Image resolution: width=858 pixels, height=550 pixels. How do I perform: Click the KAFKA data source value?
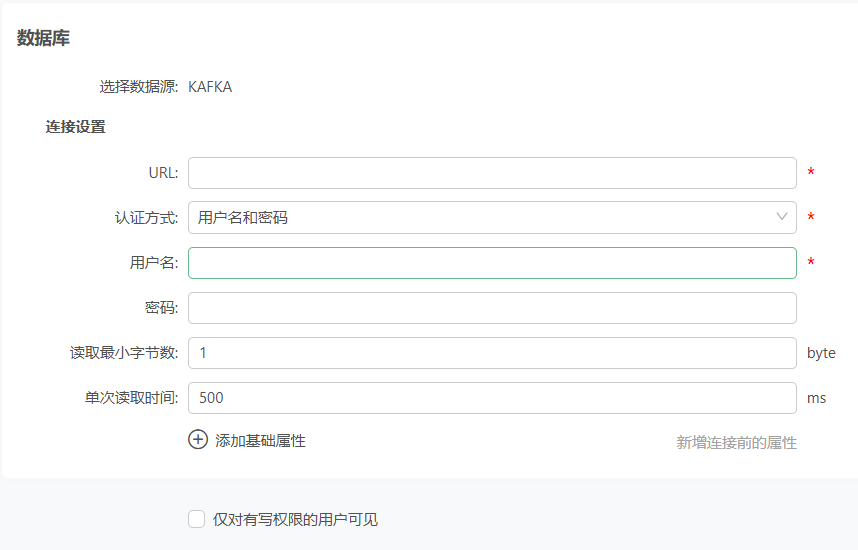[x=210, y=87]
